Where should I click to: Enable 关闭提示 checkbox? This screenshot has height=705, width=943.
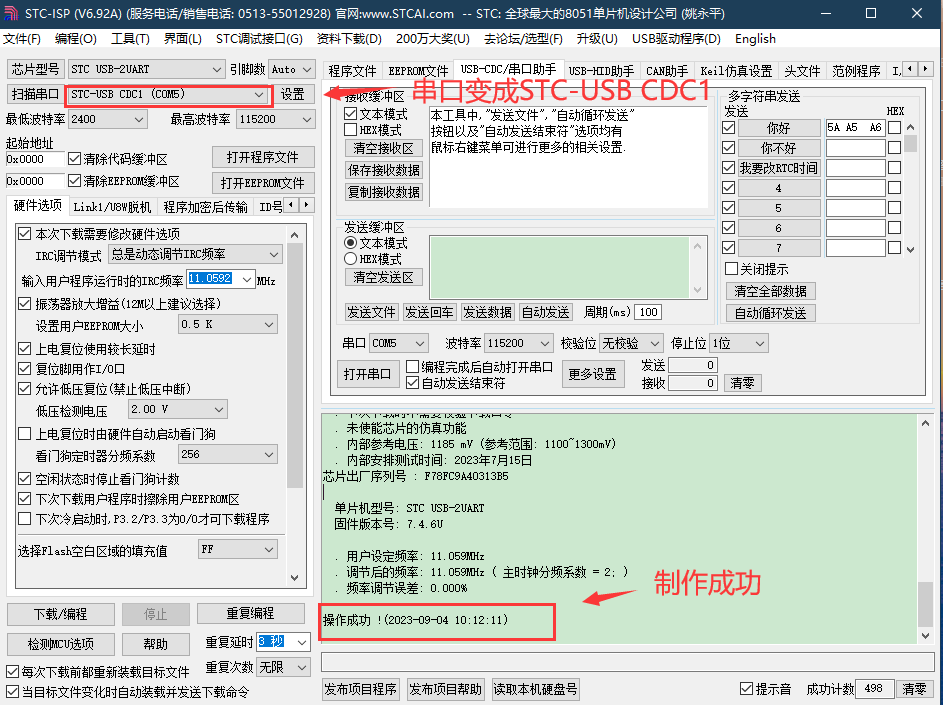click(x=731, y=268)
